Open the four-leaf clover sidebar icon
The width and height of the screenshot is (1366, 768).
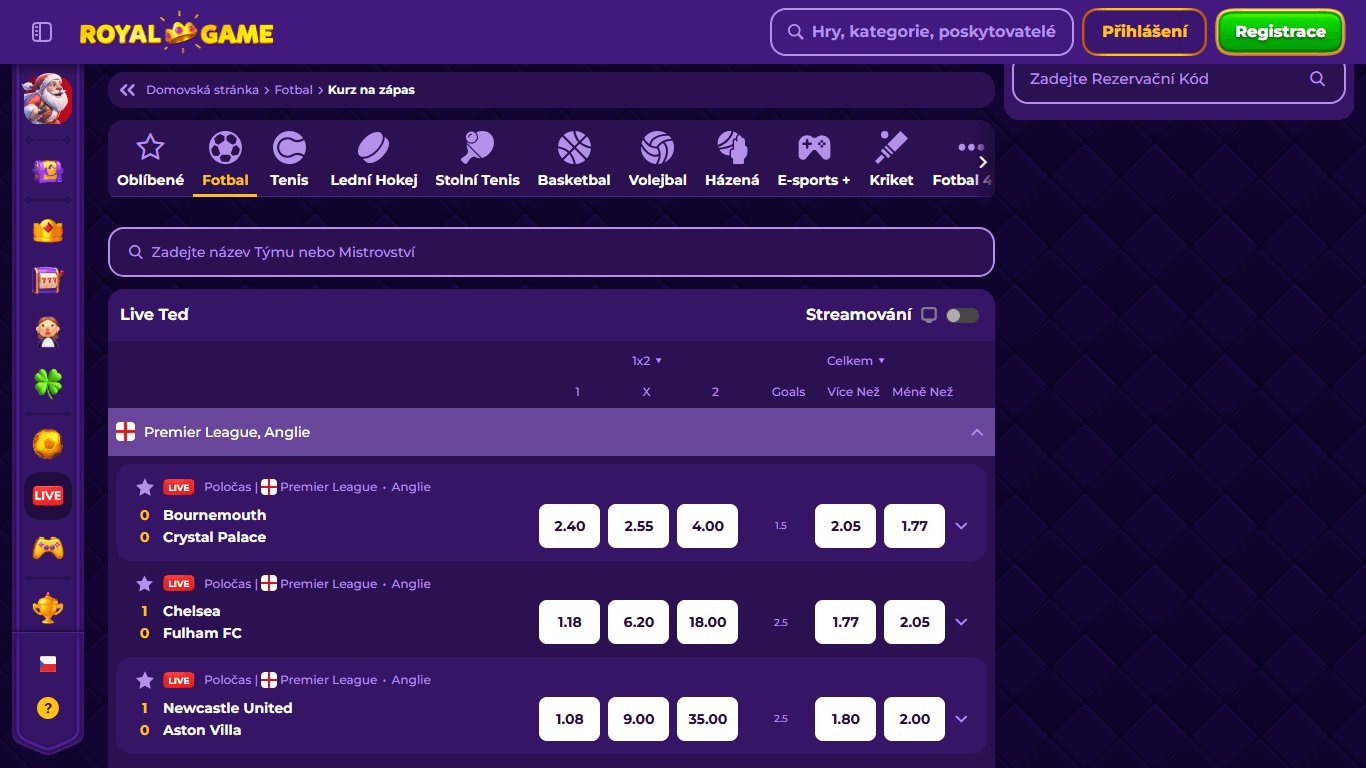point(48,382)
